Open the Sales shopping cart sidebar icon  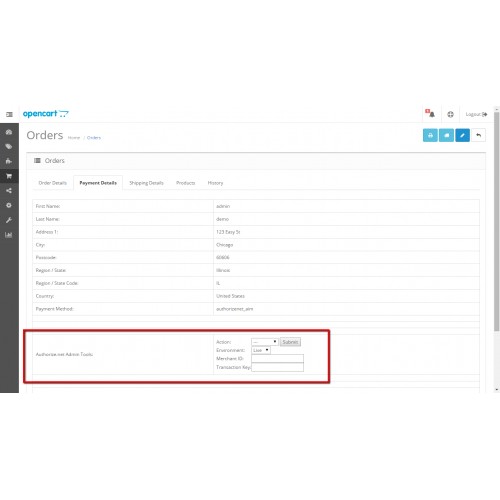[9, 176]
